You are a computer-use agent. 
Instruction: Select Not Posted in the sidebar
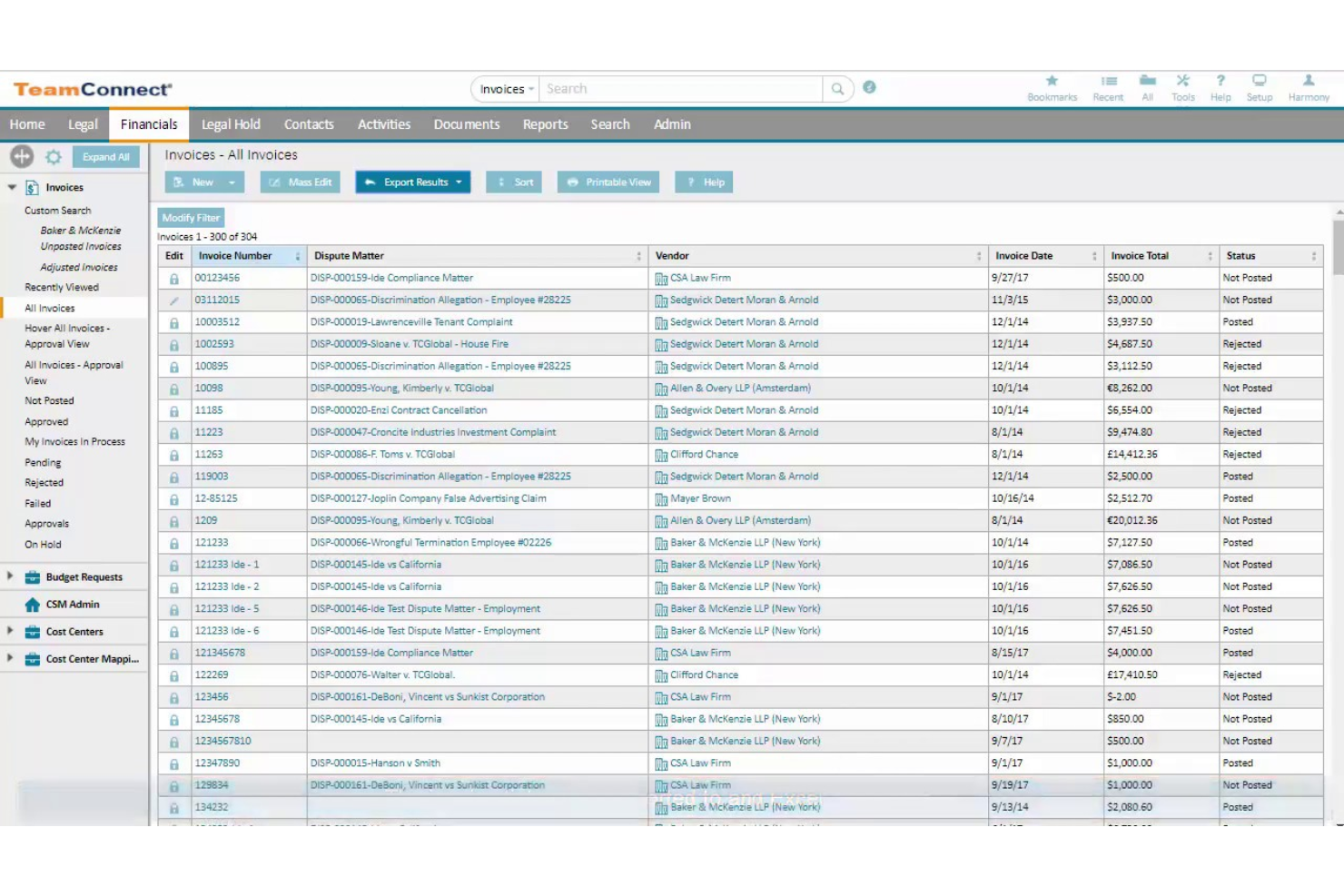(49, 400)
